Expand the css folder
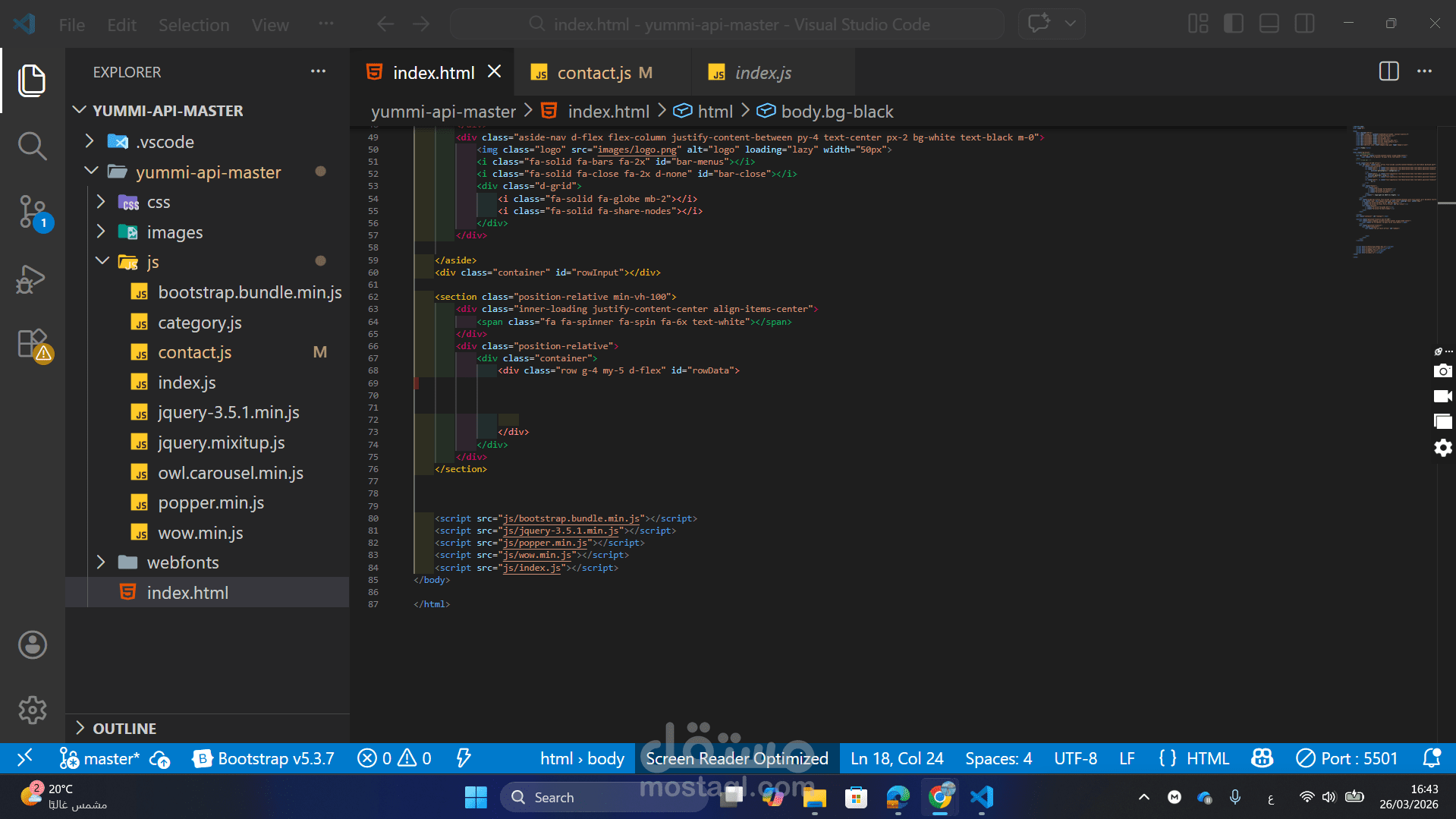The width and height of the screenshot is (1456, 819). 101,202
